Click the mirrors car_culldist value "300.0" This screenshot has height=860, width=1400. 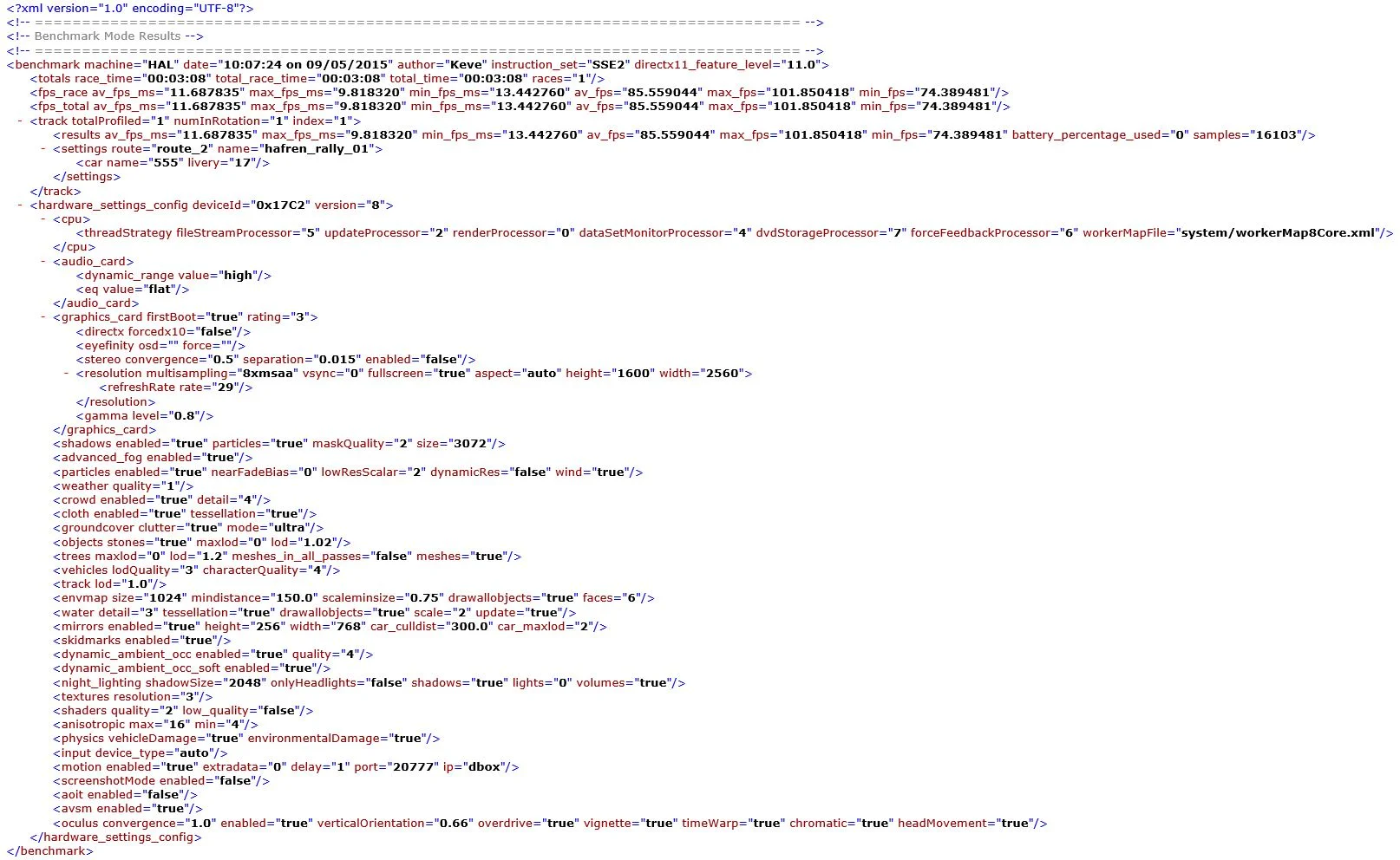click(470, 626)
